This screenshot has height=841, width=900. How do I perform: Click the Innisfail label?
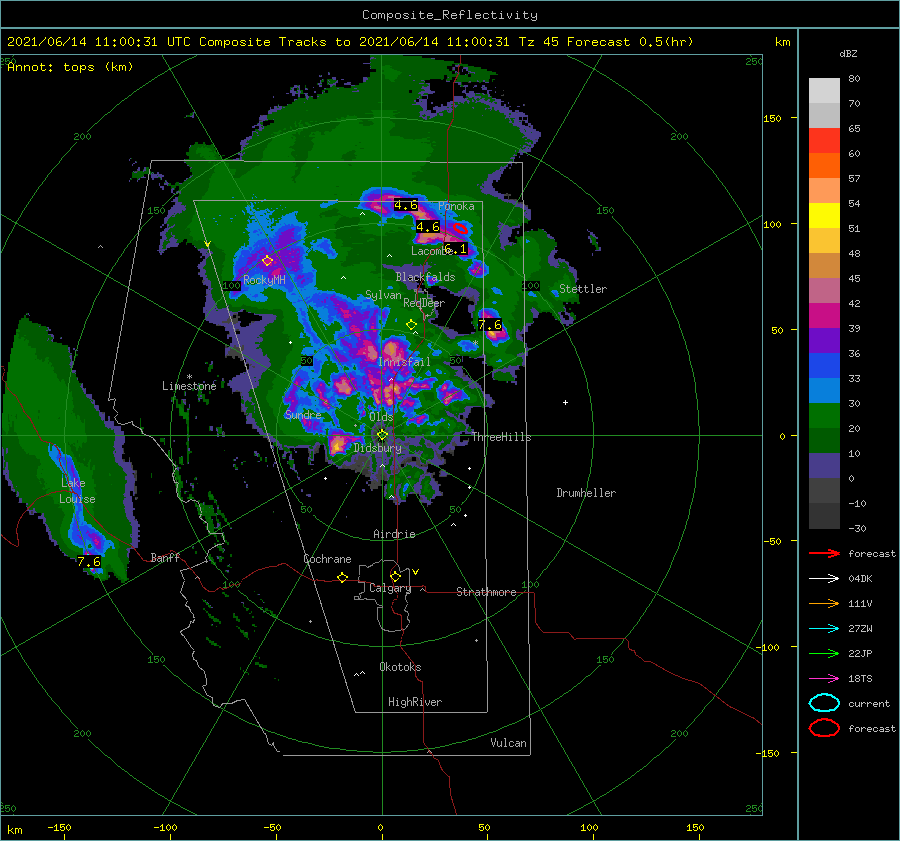point(404,362)
